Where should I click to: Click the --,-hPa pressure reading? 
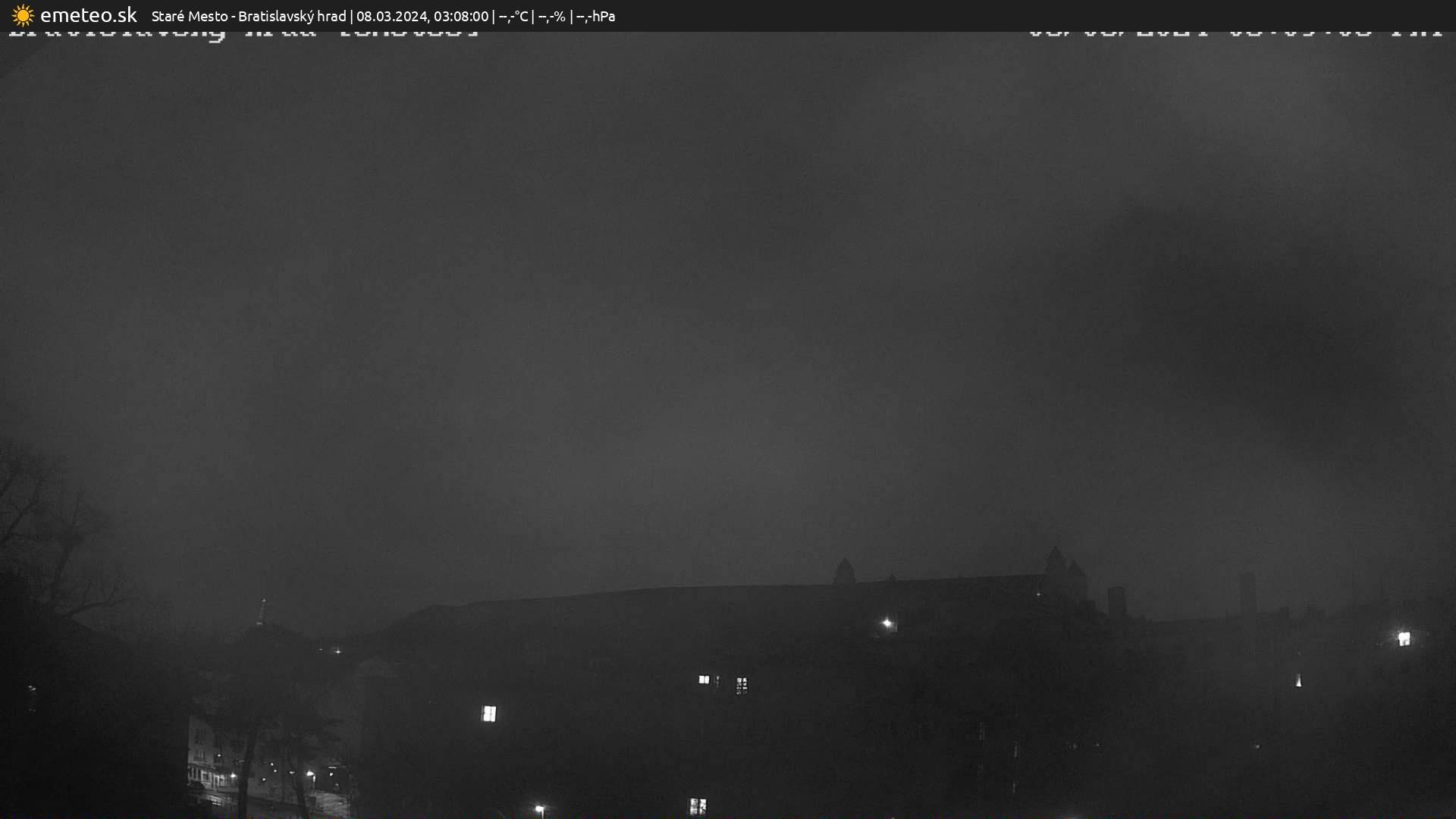(595, 16)
